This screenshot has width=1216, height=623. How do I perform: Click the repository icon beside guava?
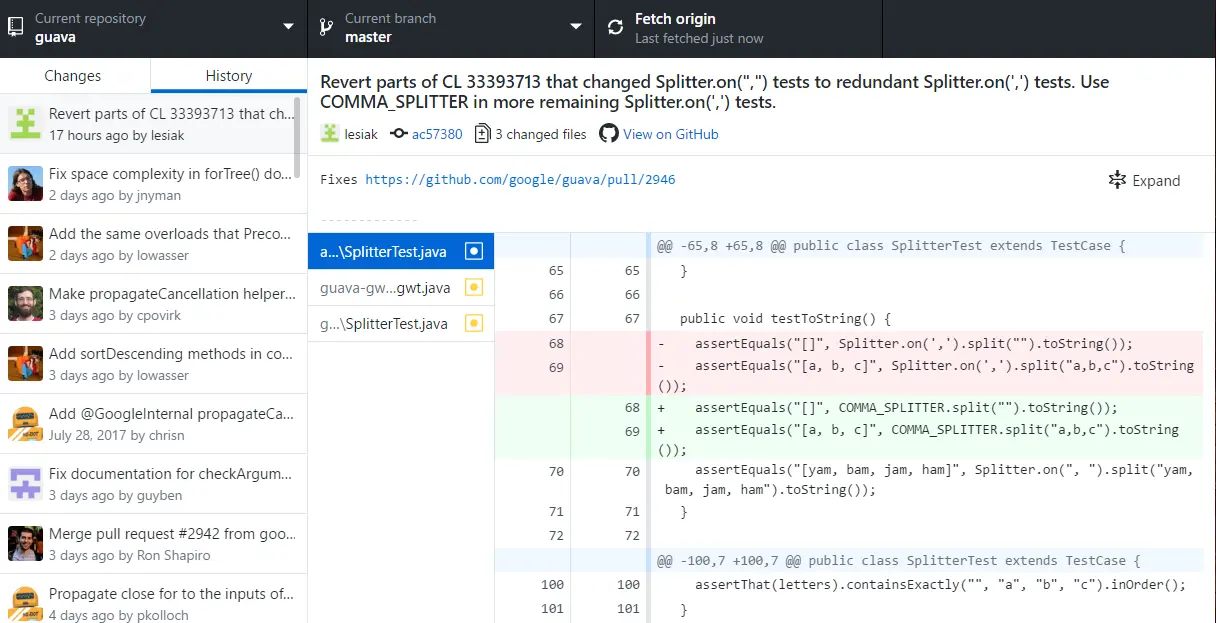[16, 28]
